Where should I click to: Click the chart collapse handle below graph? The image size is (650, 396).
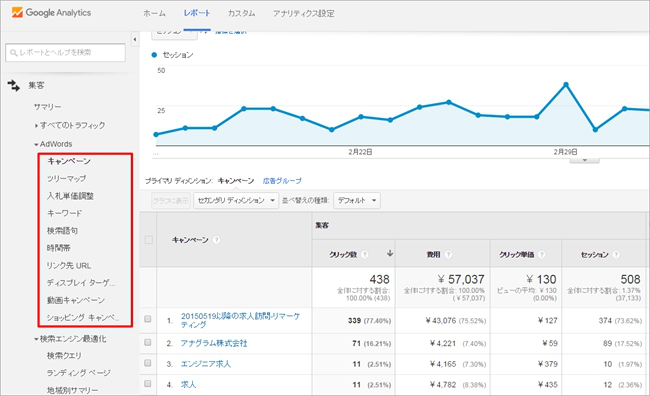click(x=585, y=160)
